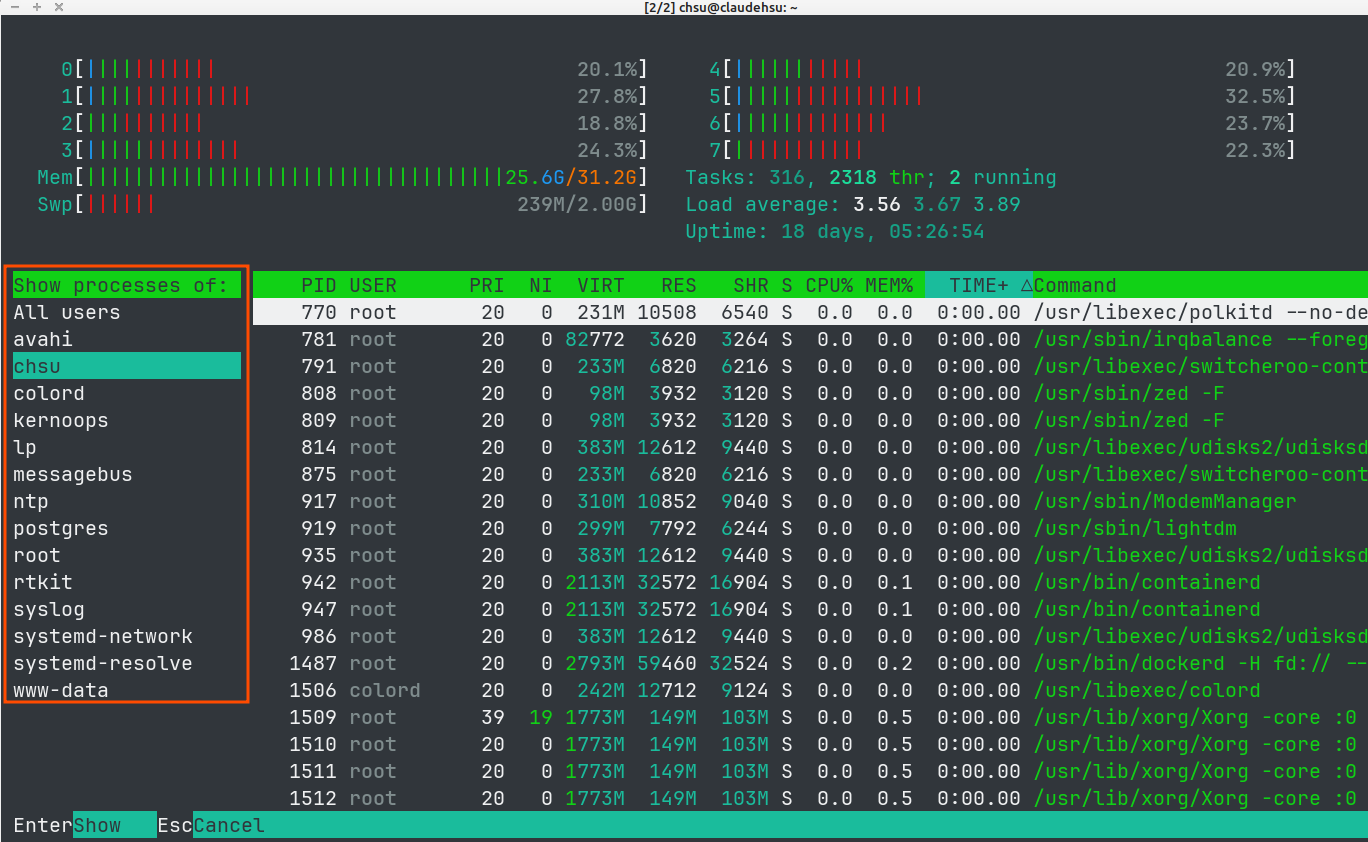This screenshot has height=842, width=1368.
Task: Select the udisksd process row, PID 935
Action: 810,555
